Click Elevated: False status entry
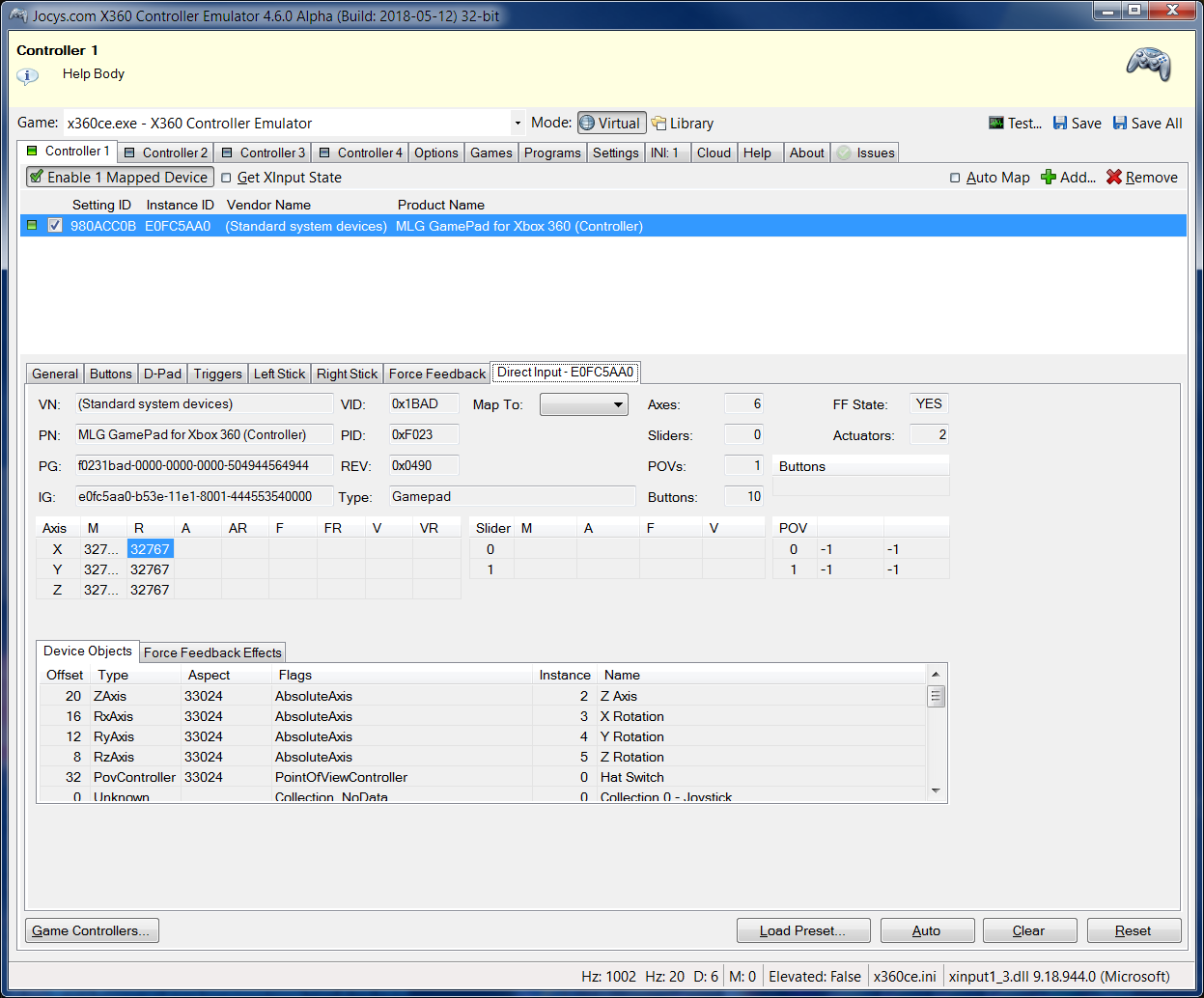This screenshot has height=998, width=1204. click(815, 976)
